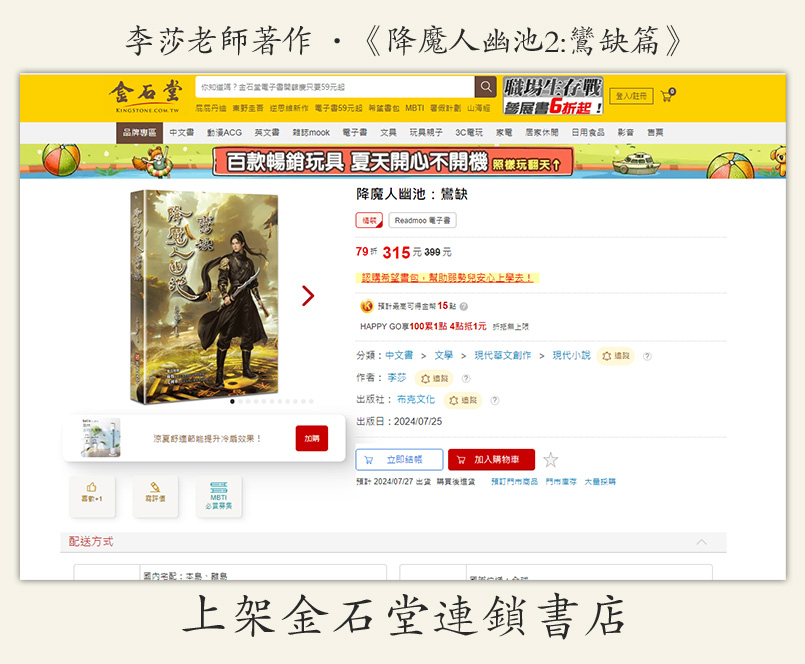
Task: Collapse the 配送方式 section chevron
Action: point(701,542)
